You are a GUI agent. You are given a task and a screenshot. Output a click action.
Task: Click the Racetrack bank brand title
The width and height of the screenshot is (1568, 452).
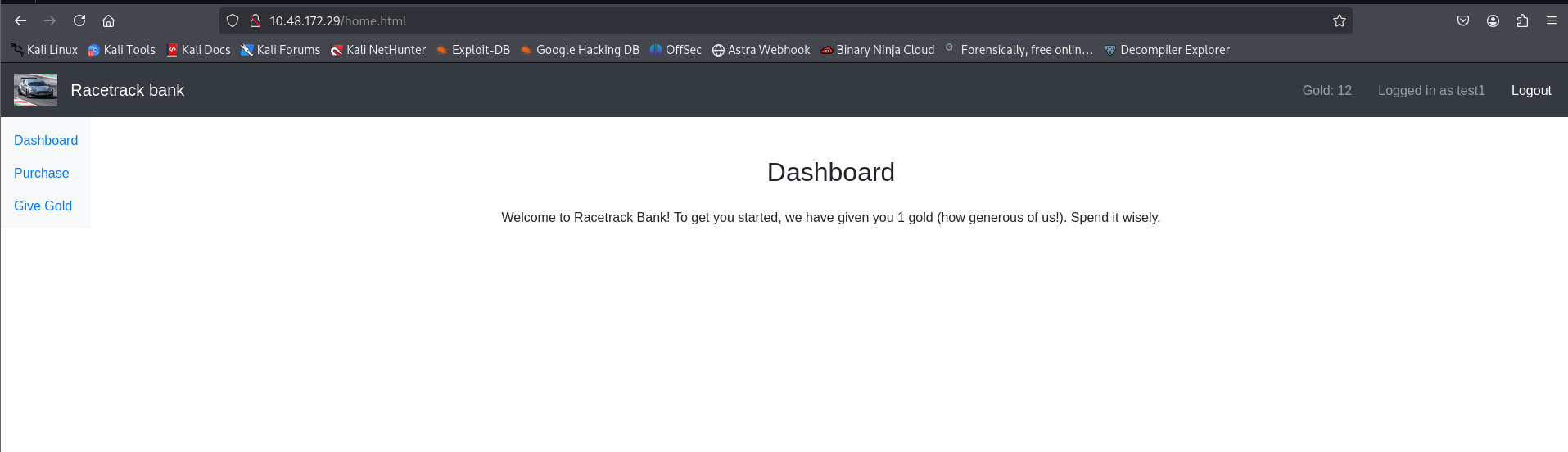(x=128, y=90)
